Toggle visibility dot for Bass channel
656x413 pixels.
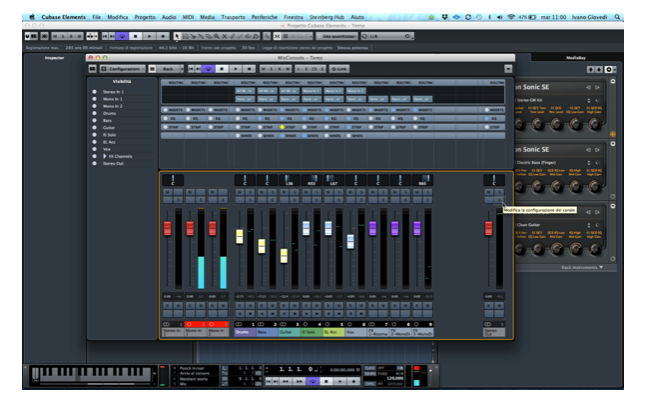pyautogui.click(x=94, y=120)
